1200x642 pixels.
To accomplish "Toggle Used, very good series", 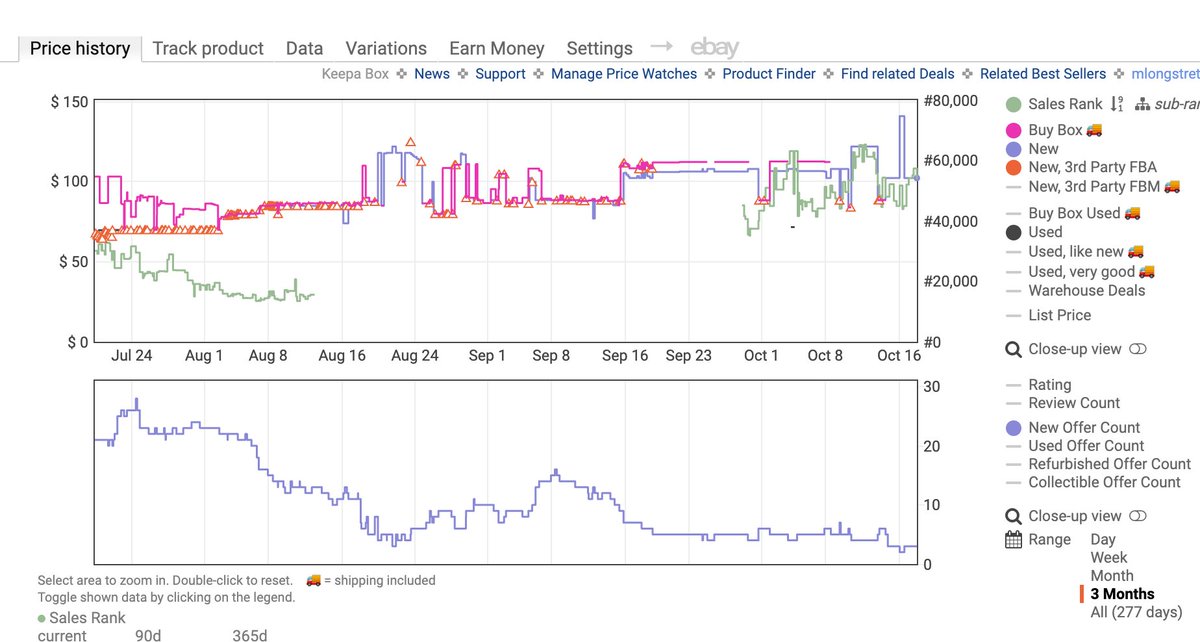I will [x=1080, y=271].
